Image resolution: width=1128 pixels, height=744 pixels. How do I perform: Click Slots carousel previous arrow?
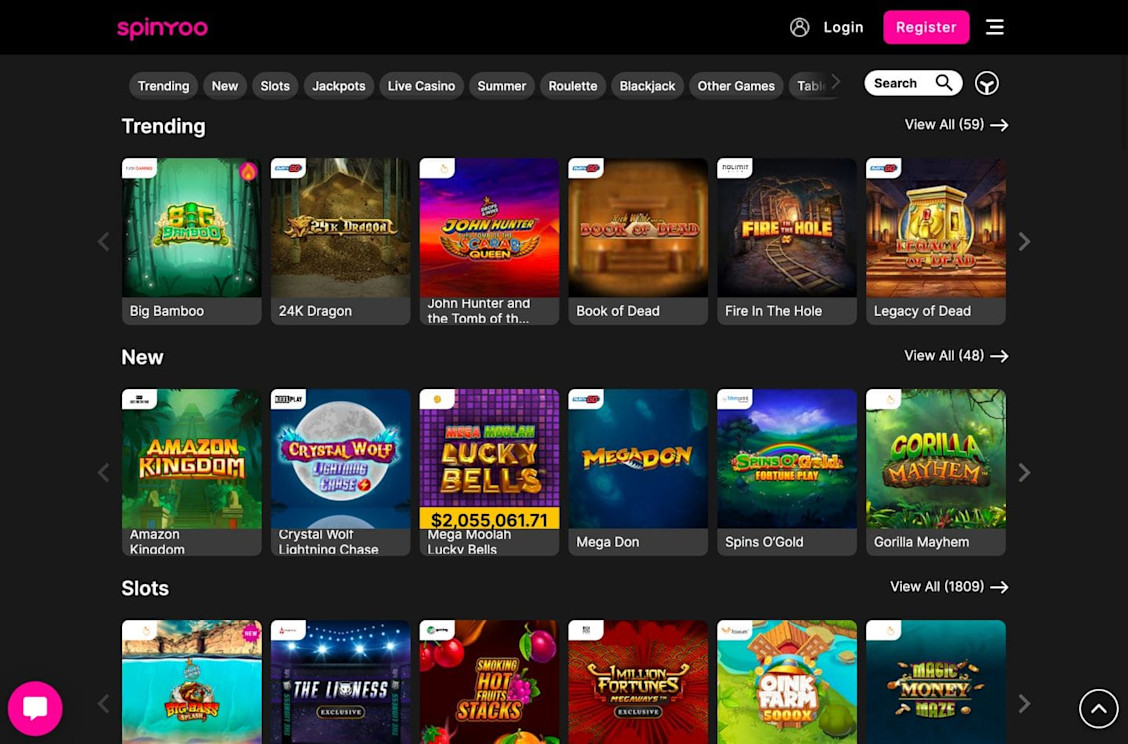pyautogui.click(x=104, y=703)
